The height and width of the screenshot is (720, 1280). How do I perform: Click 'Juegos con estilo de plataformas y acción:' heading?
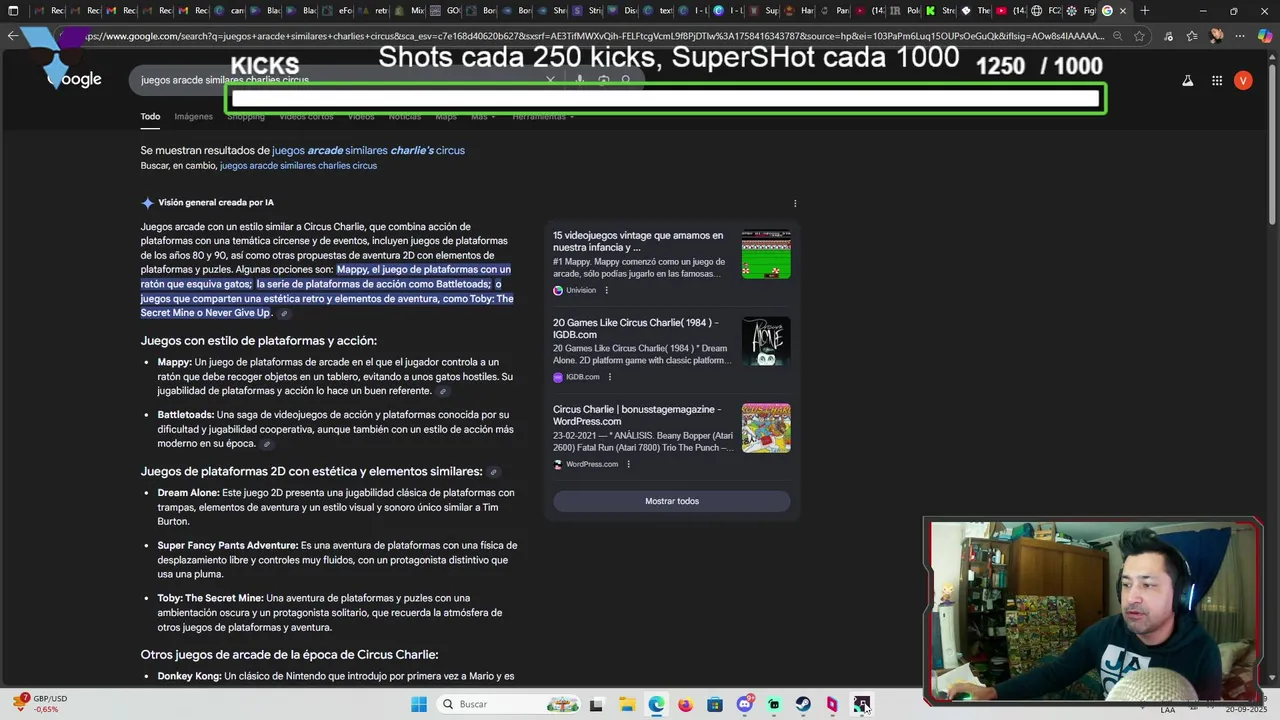[x=259, y=341]
